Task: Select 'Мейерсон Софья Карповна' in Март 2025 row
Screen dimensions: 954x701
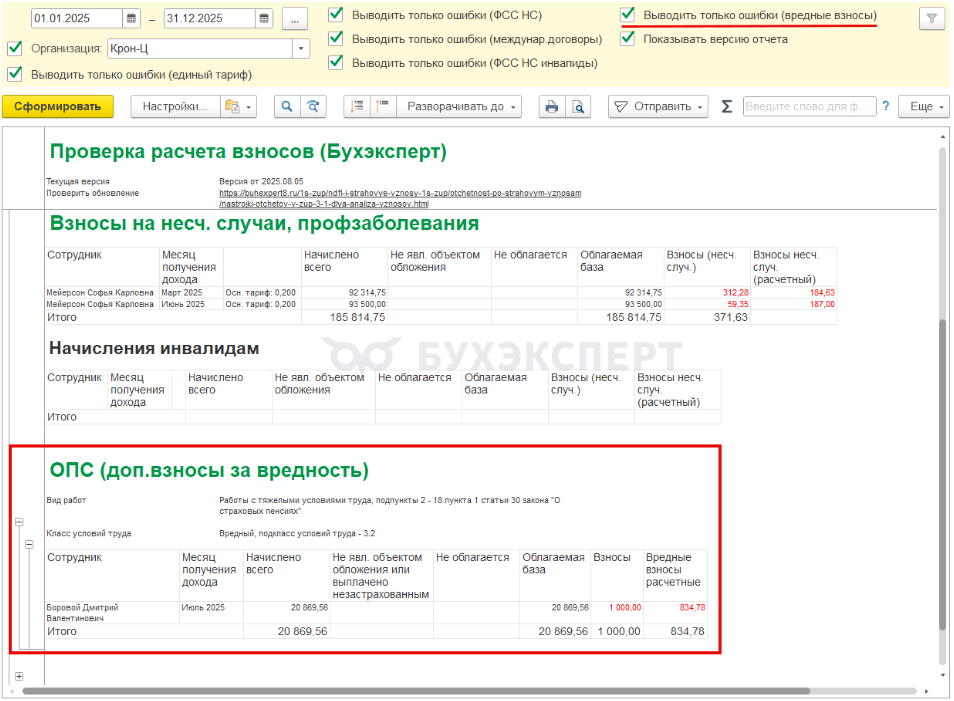Action: click(x=100, y=293)
